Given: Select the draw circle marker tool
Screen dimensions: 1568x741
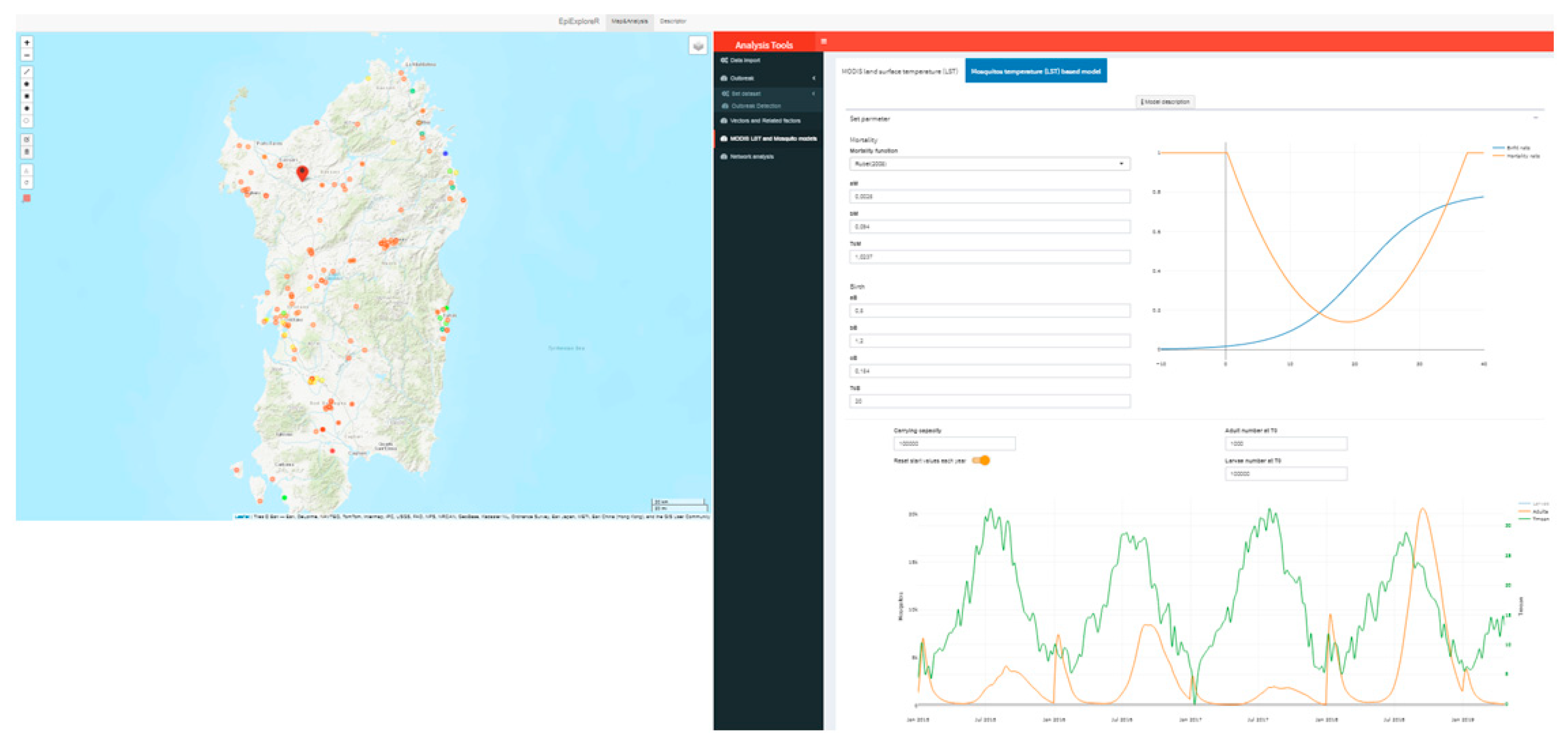Looking at the screenshot, I should tap(27, 121).
